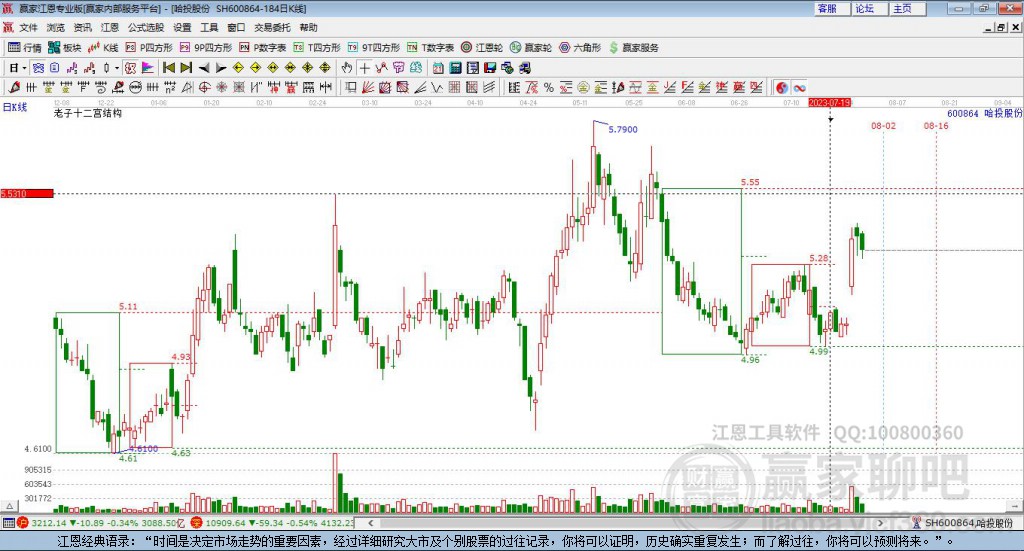Open the T四方形 tool
Screen dimensions: 1024x551
pyautogui.click(x=317, y=48)
